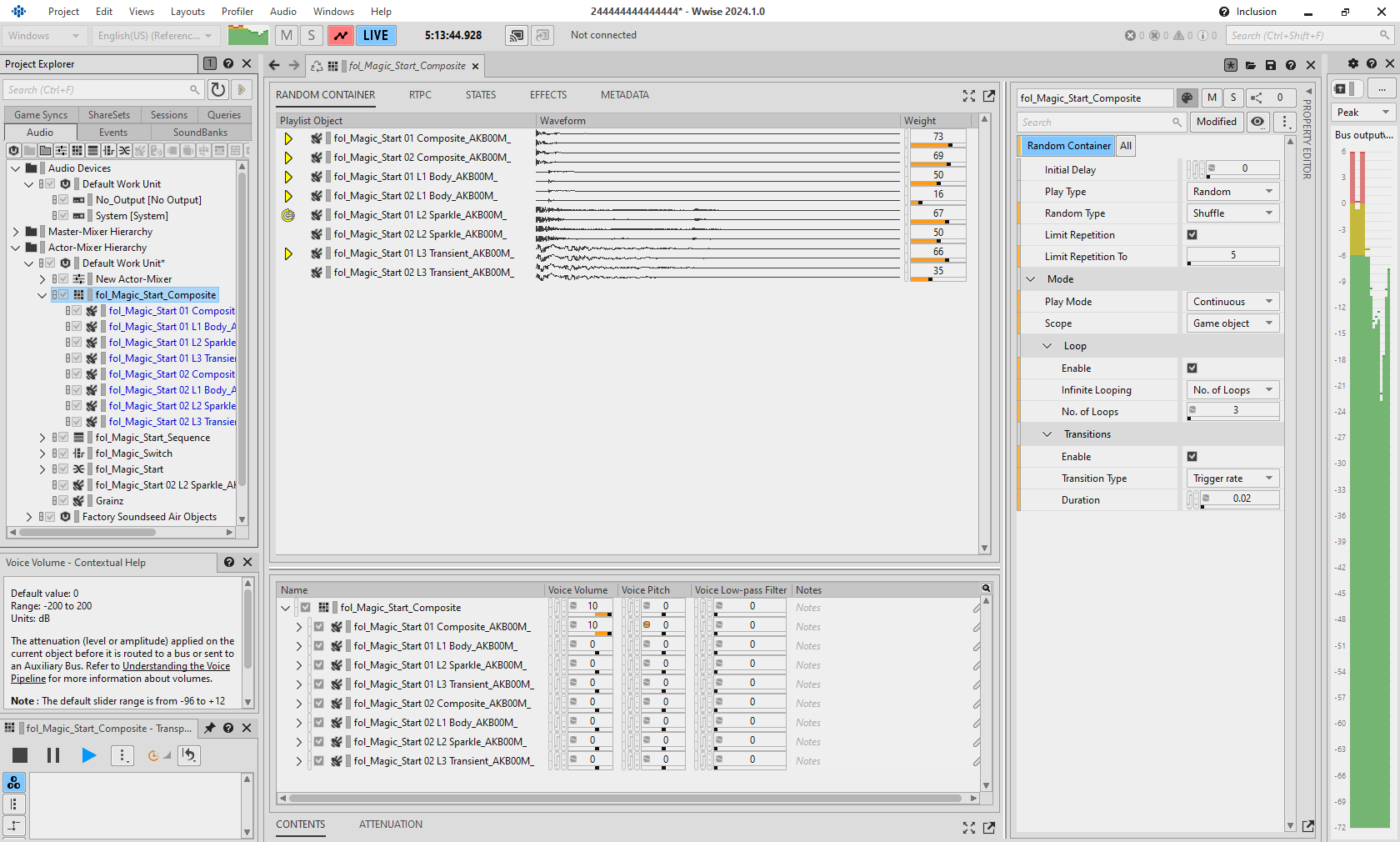This screenshot has height=842, width=1400.
Task: Play fol_Magic_Start 01 Composite playlist item
Action: point(288,138)
